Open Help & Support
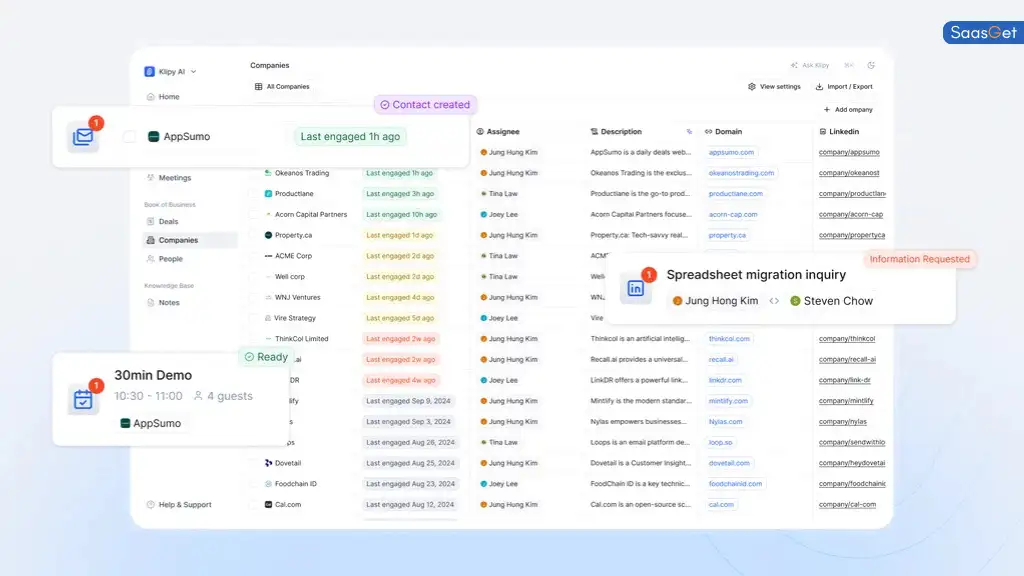This screenshot has width=1024, height=576. pyautogui.click(x=179, y=504)
